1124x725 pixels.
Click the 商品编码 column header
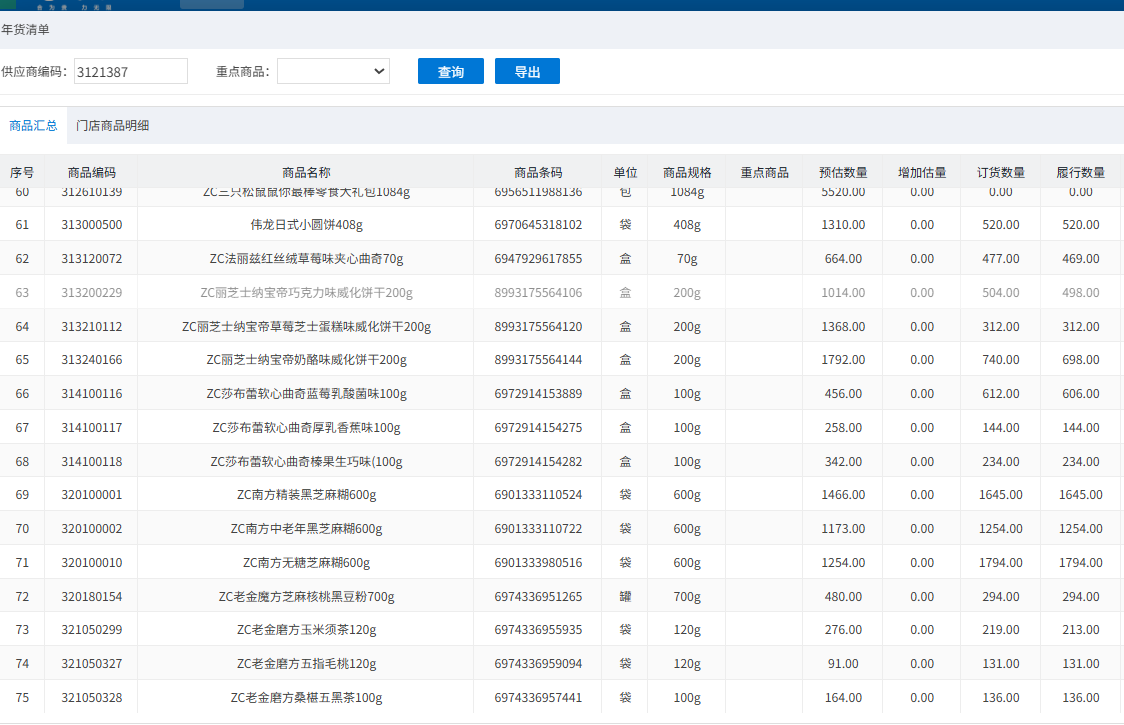(91, 172)
